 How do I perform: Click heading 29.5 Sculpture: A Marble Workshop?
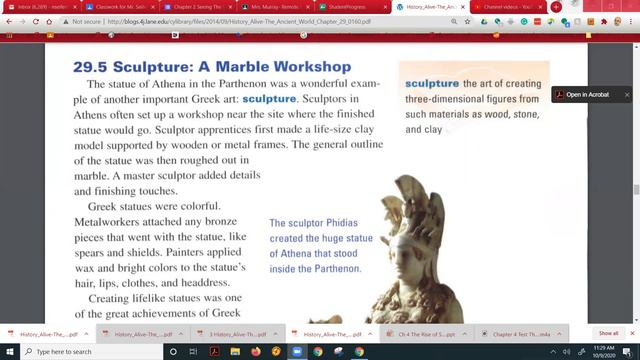pos(212,67)
